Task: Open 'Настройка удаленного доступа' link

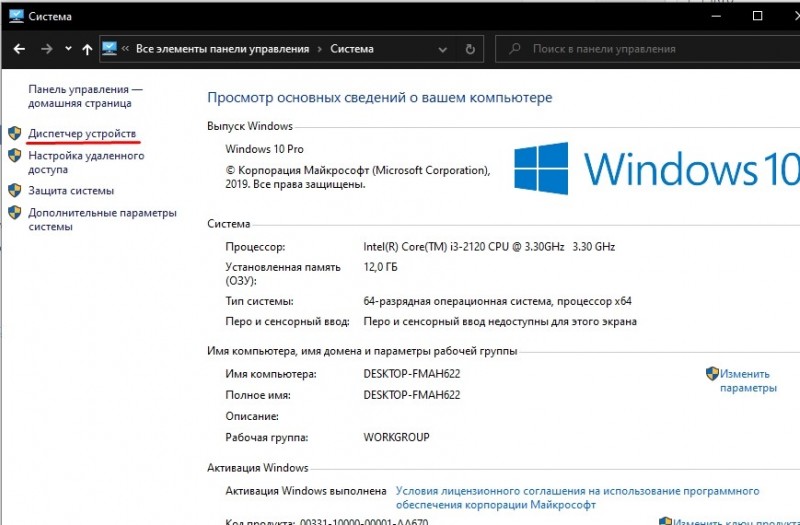Action: 86,162
